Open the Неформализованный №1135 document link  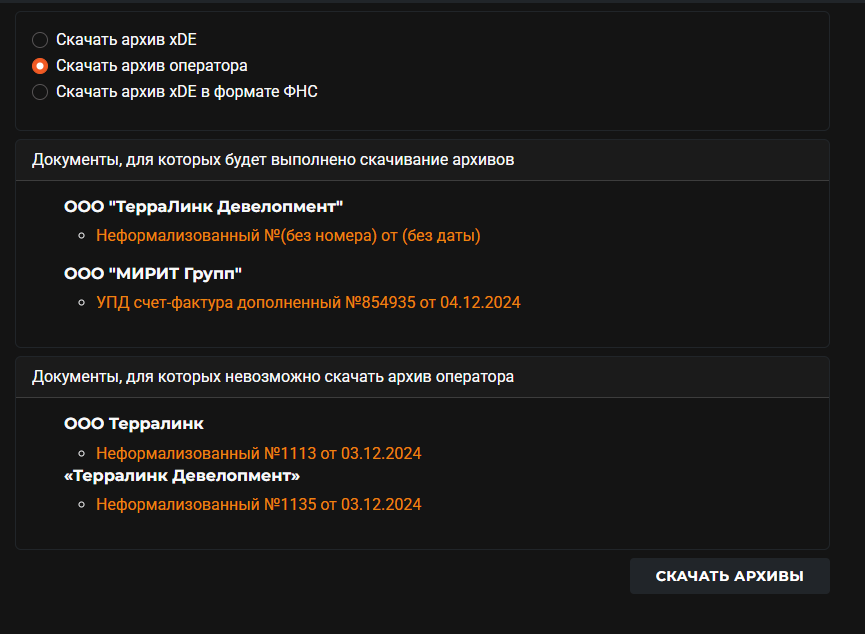[258, 504]
